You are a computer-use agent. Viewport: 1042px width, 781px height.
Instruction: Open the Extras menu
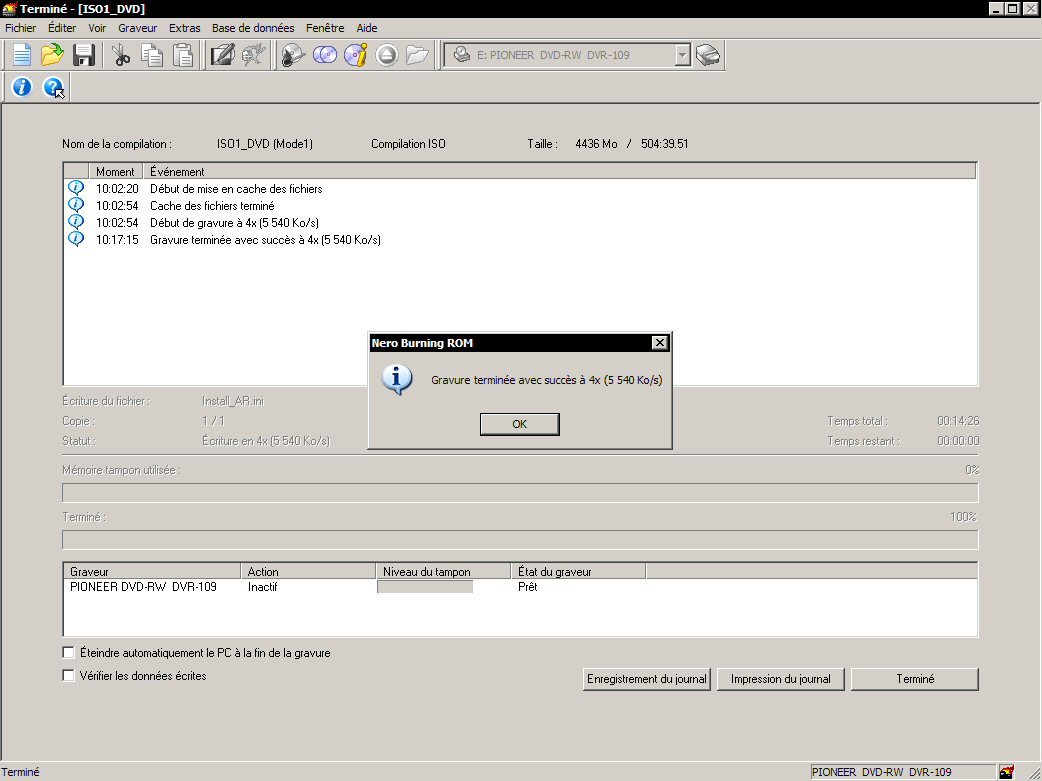pos(185,28)
